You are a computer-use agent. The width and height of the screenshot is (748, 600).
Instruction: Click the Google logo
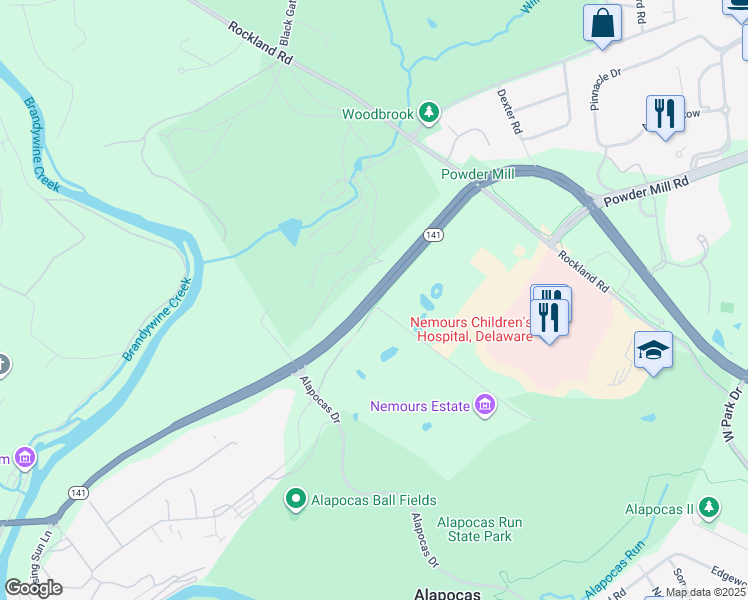34,588
